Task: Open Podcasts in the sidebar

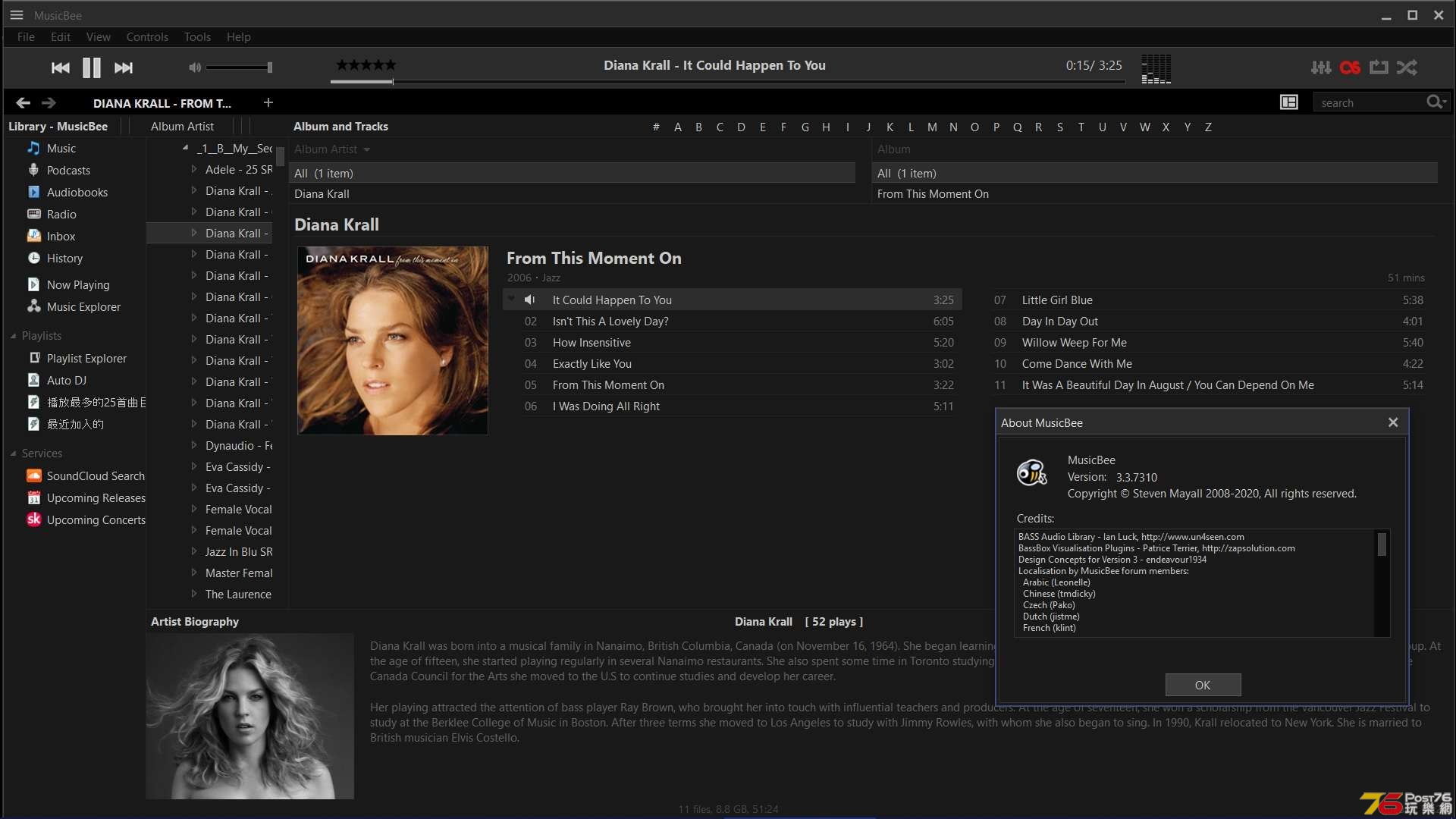Action: click(x=68, y=171)
